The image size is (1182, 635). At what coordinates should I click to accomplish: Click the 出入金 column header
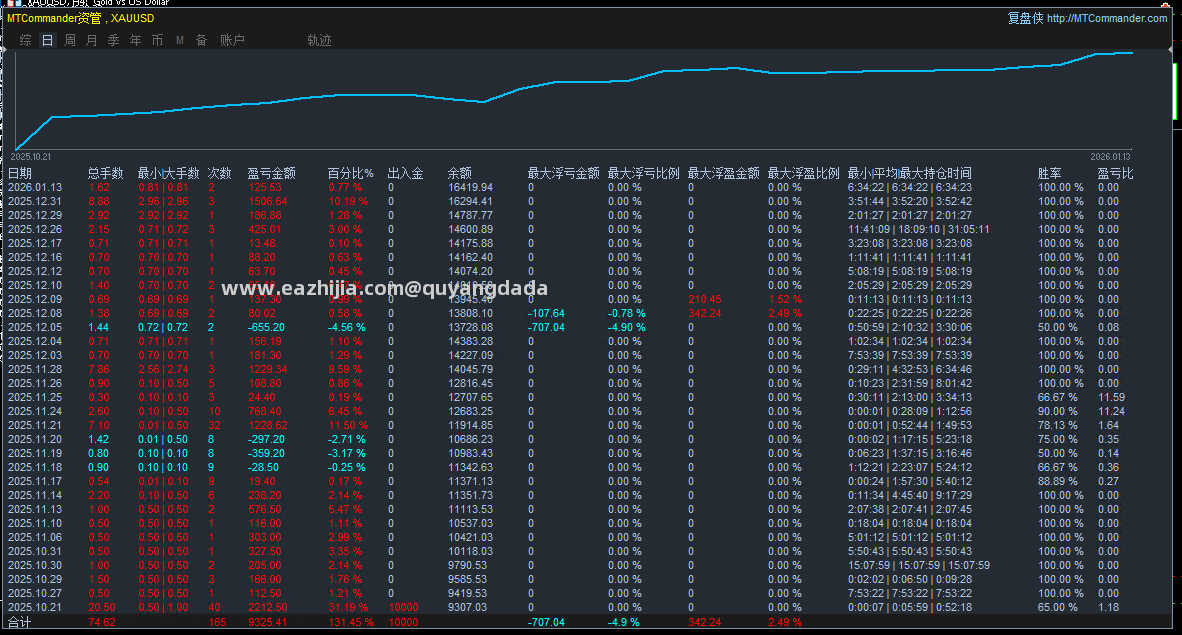406,173
